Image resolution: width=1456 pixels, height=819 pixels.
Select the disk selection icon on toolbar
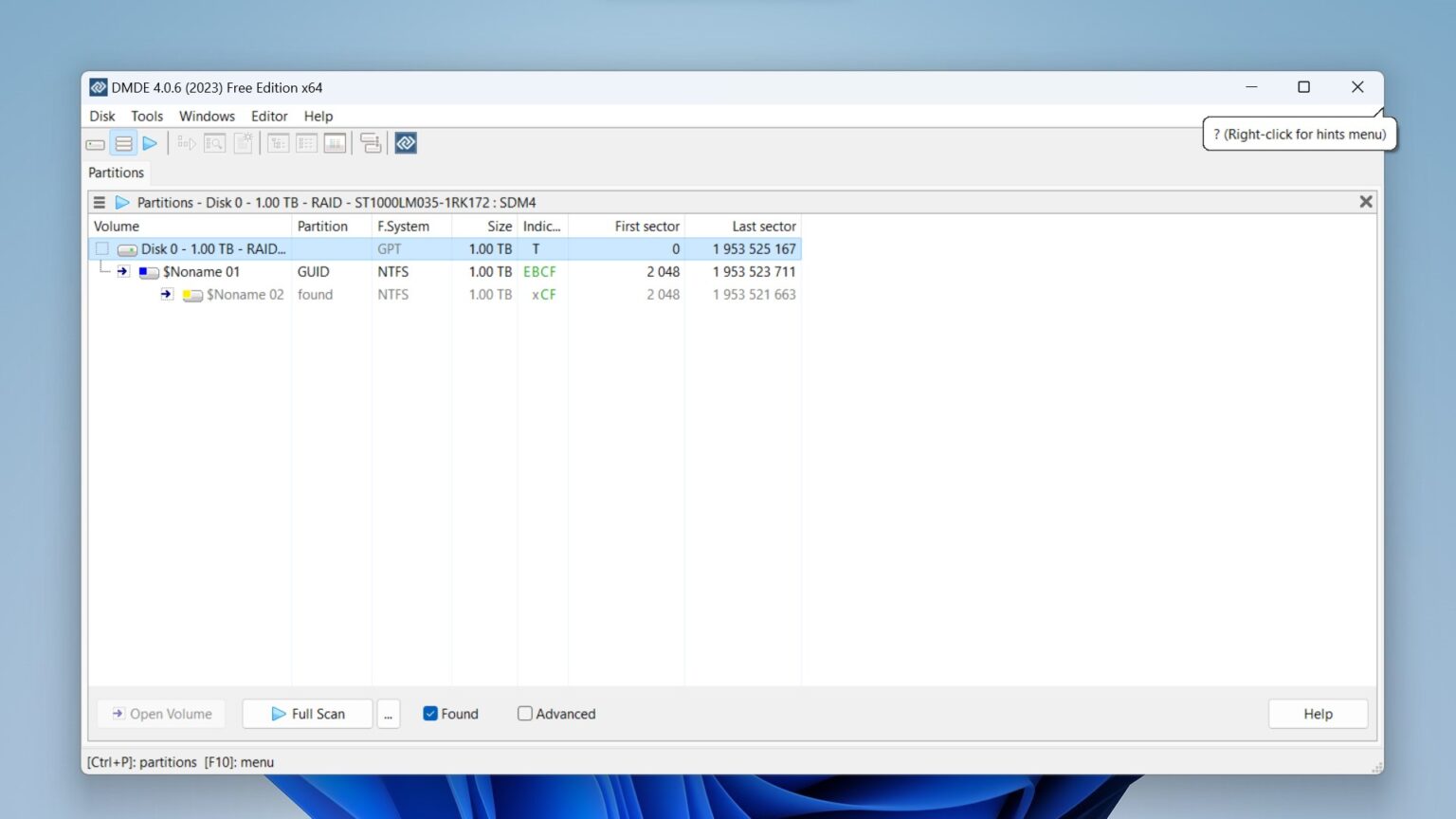[95, 143]
